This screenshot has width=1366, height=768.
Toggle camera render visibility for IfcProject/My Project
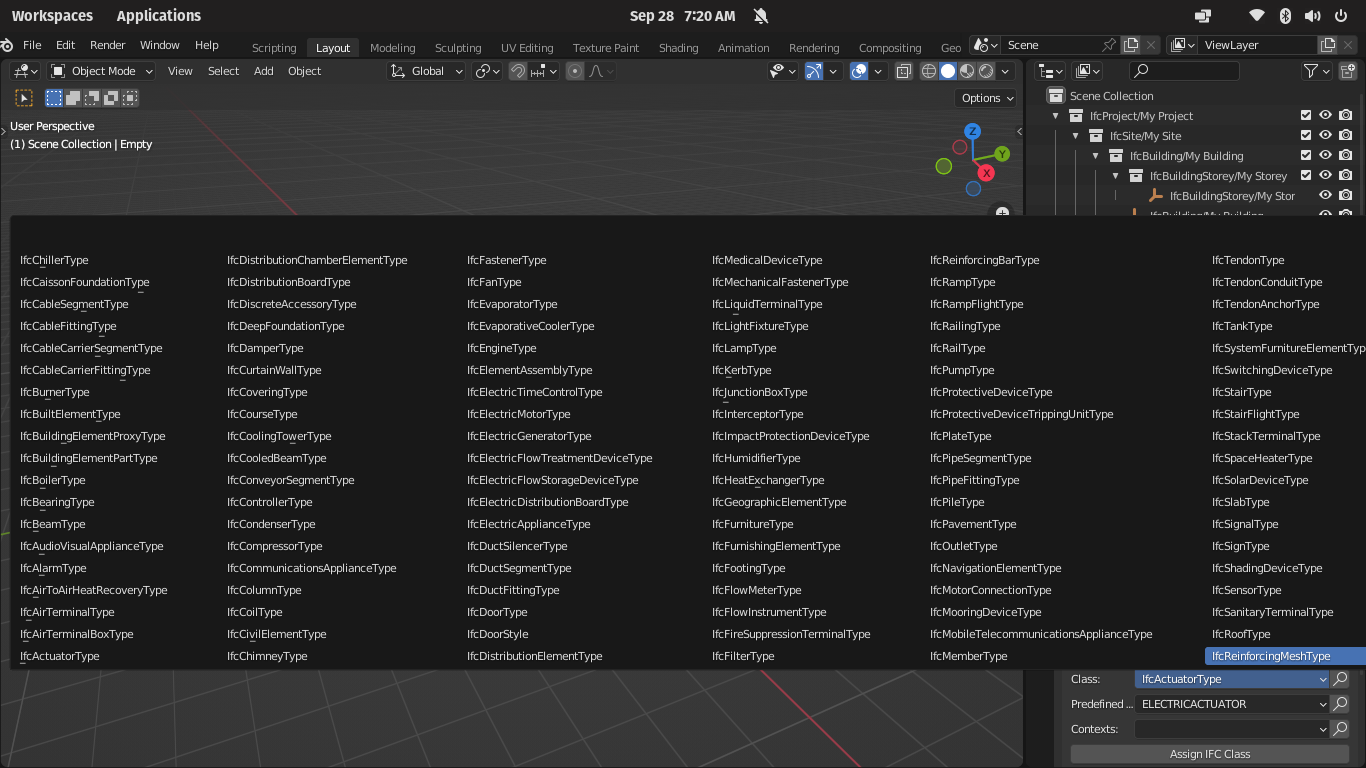coord(1345,115)
